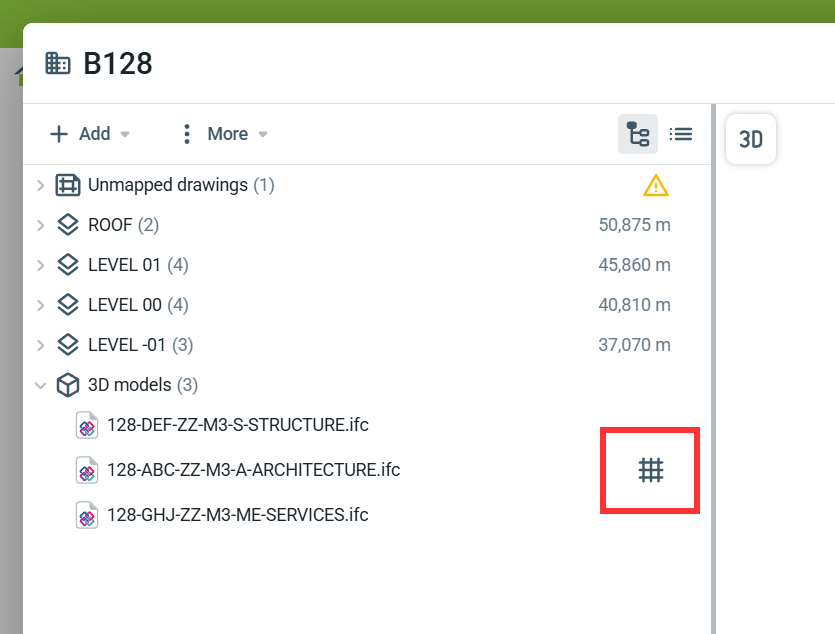Switch to flat list view
Viewport: 835px width, 634px height.
coord(681,134)
